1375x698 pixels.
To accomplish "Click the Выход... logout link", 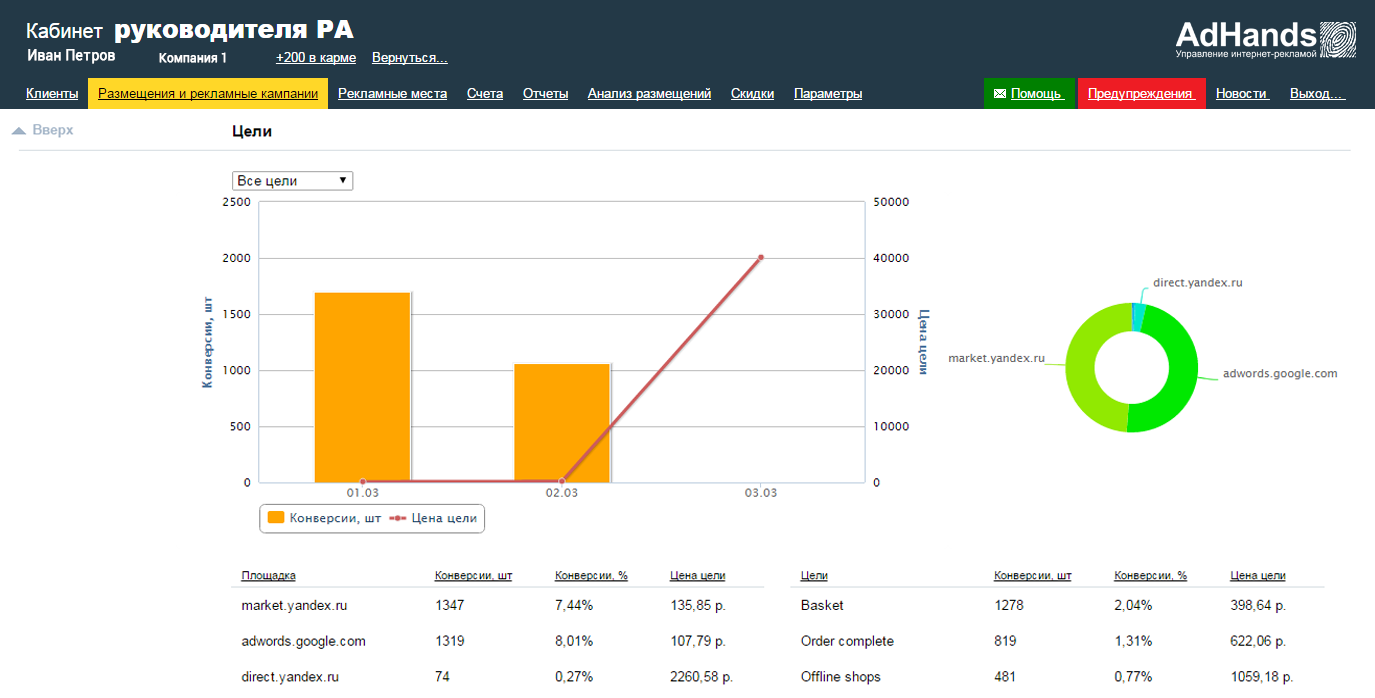I will [x=1317, y=94].
